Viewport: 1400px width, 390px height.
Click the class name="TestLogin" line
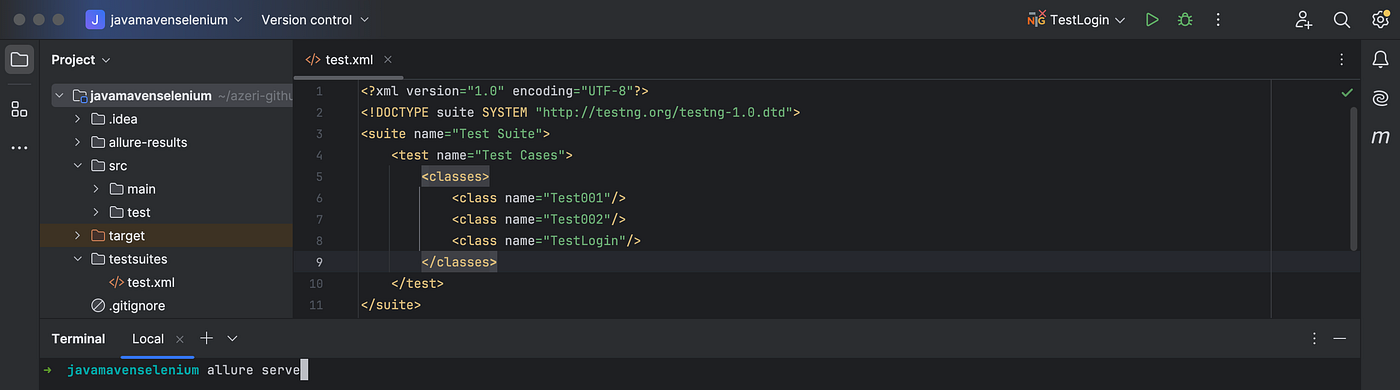546,241
